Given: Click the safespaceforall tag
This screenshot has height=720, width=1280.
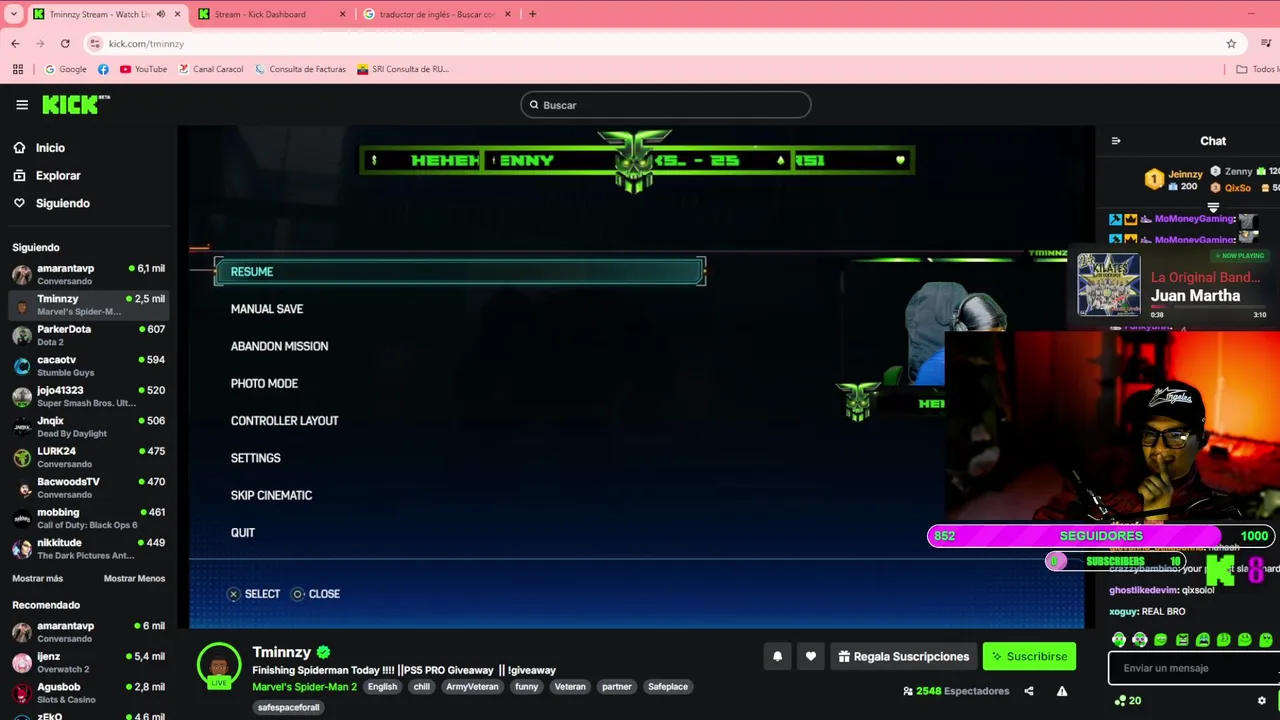Looking at the screenshot, I should 288,708.
